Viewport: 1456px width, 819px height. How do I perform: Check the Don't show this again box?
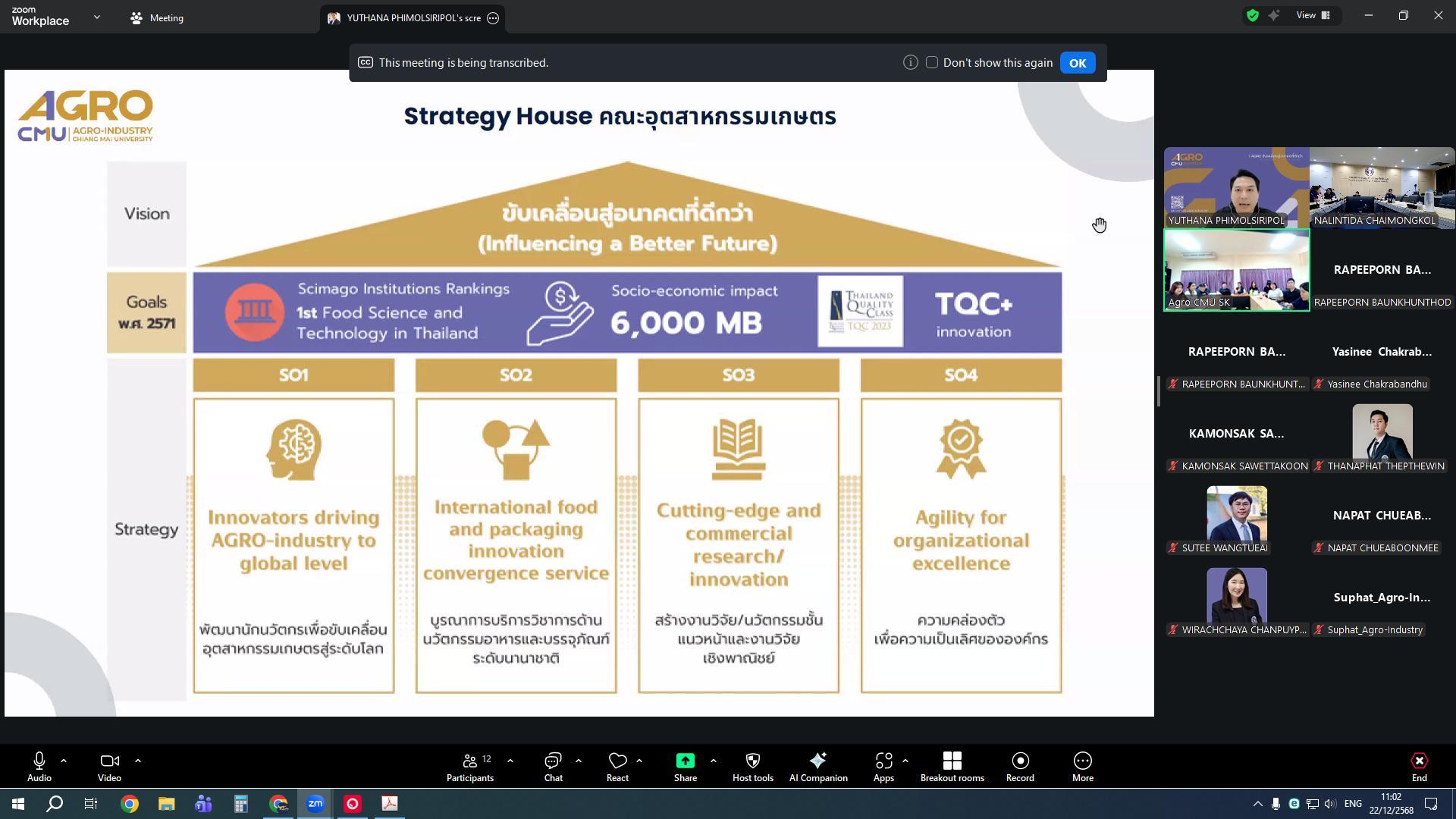click(x=932, y=63)
